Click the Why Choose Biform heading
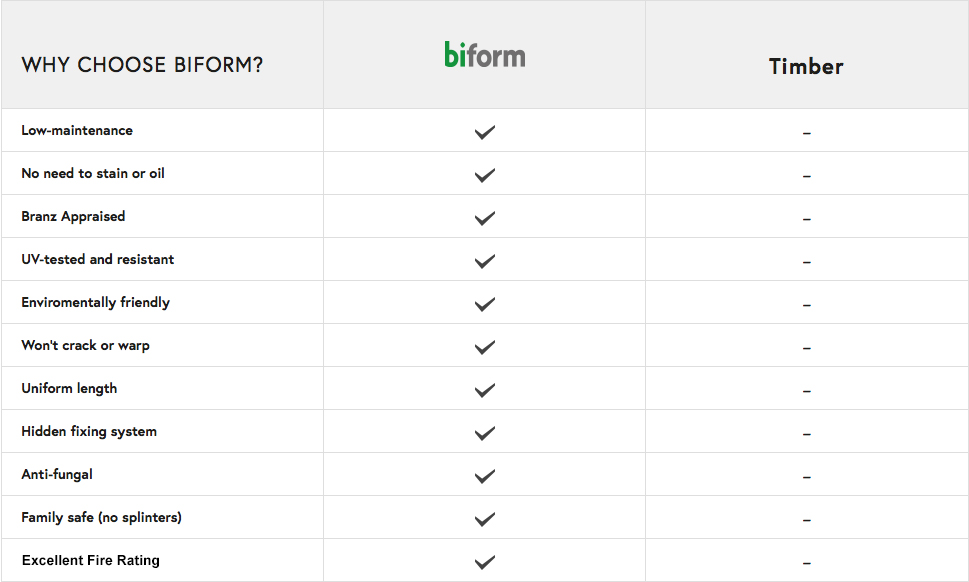Screen dimensions: 969x582 (x=142, y=65)
